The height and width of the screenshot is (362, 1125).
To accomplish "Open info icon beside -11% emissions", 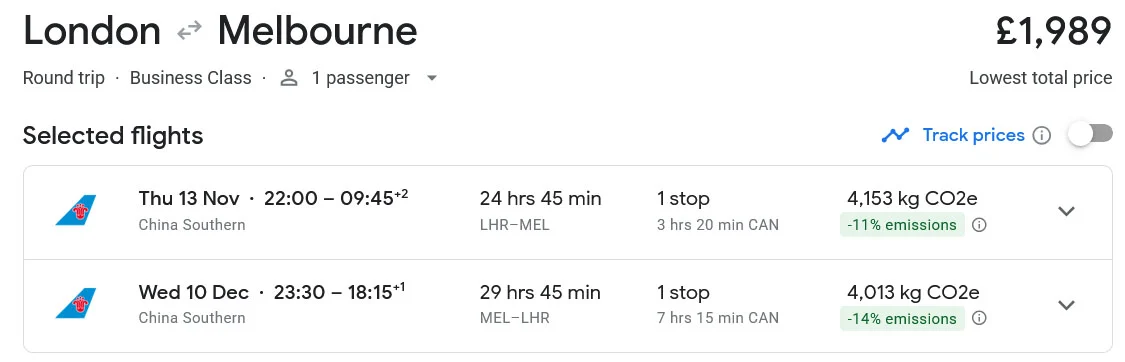I will pyautogui.click(x=979, y=225).
